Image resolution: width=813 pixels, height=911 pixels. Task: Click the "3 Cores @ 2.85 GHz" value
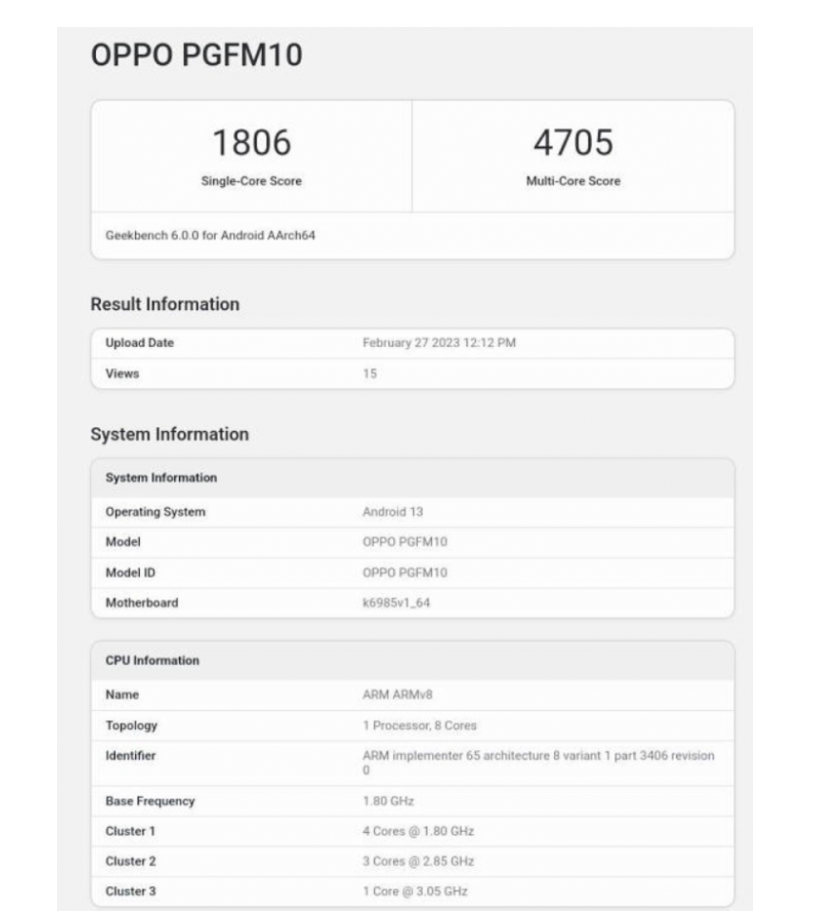coord(418,862)
